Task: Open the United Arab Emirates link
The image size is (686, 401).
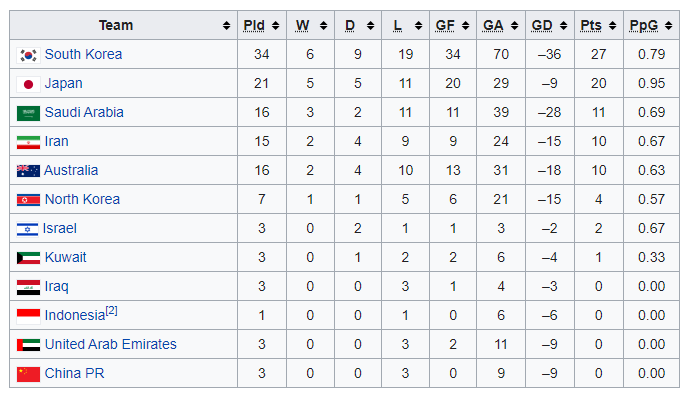Action: click(111, 344)
